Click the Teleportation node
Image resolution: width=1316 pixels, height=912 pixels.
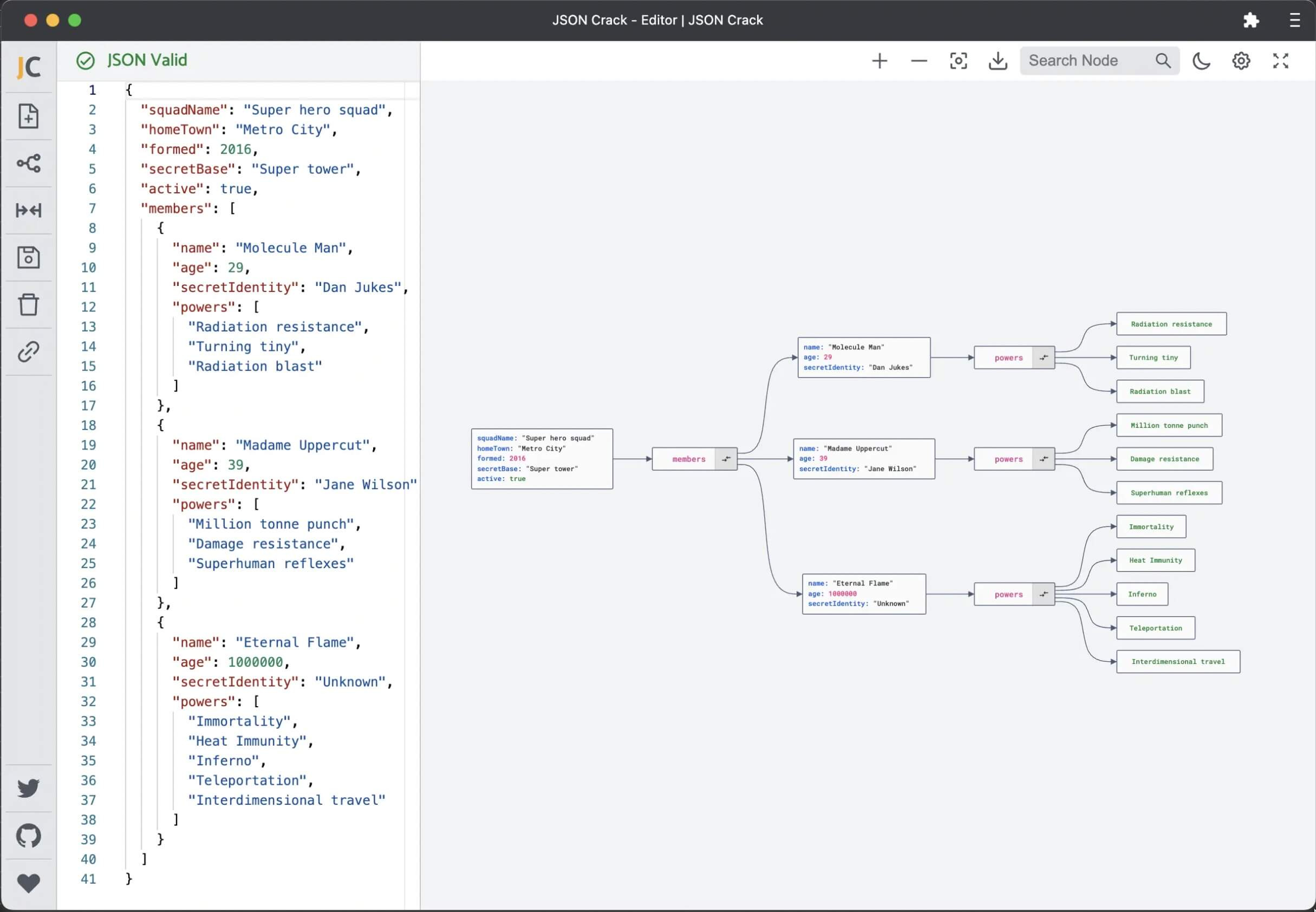[1156, 628]
